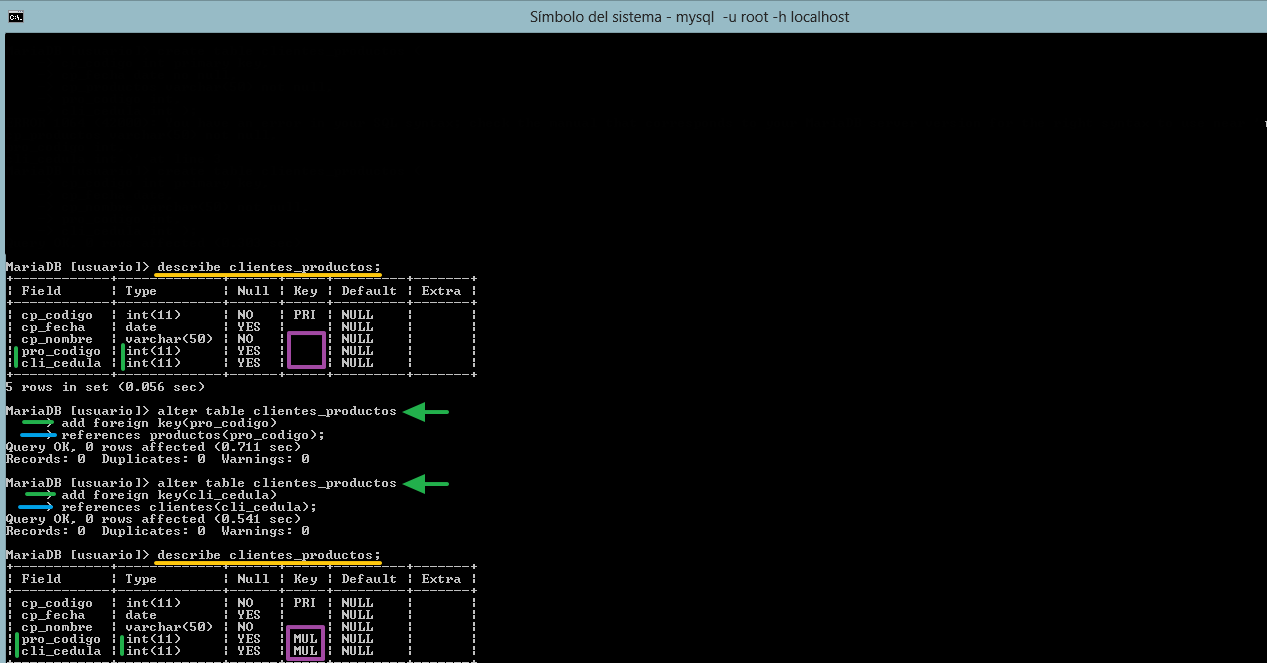Click the Command Prompt icon in title bar
Viewport: 1267px width, 663px height.
(x=16, y=16)
